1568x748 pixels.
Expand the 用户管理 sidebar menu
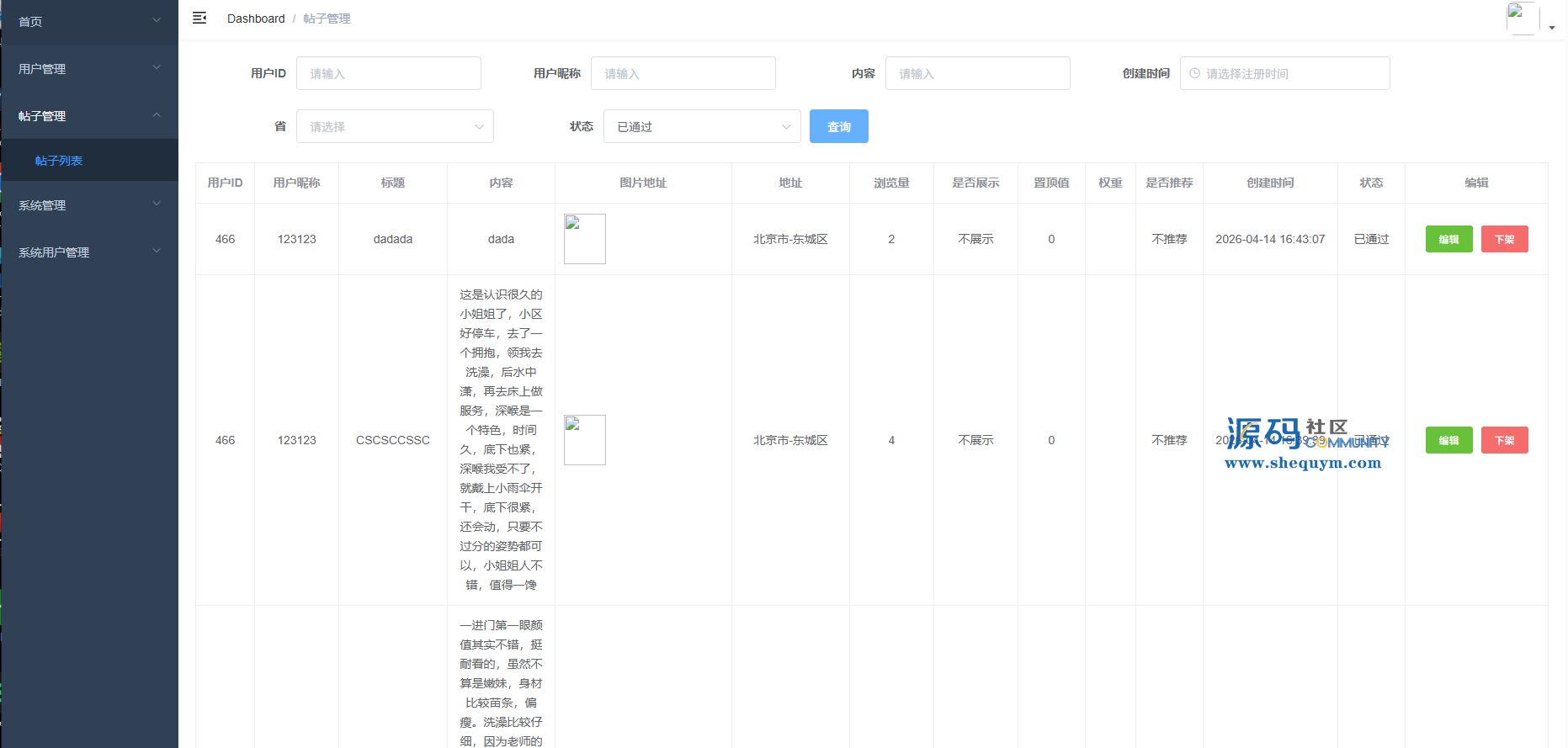[88, 69]
